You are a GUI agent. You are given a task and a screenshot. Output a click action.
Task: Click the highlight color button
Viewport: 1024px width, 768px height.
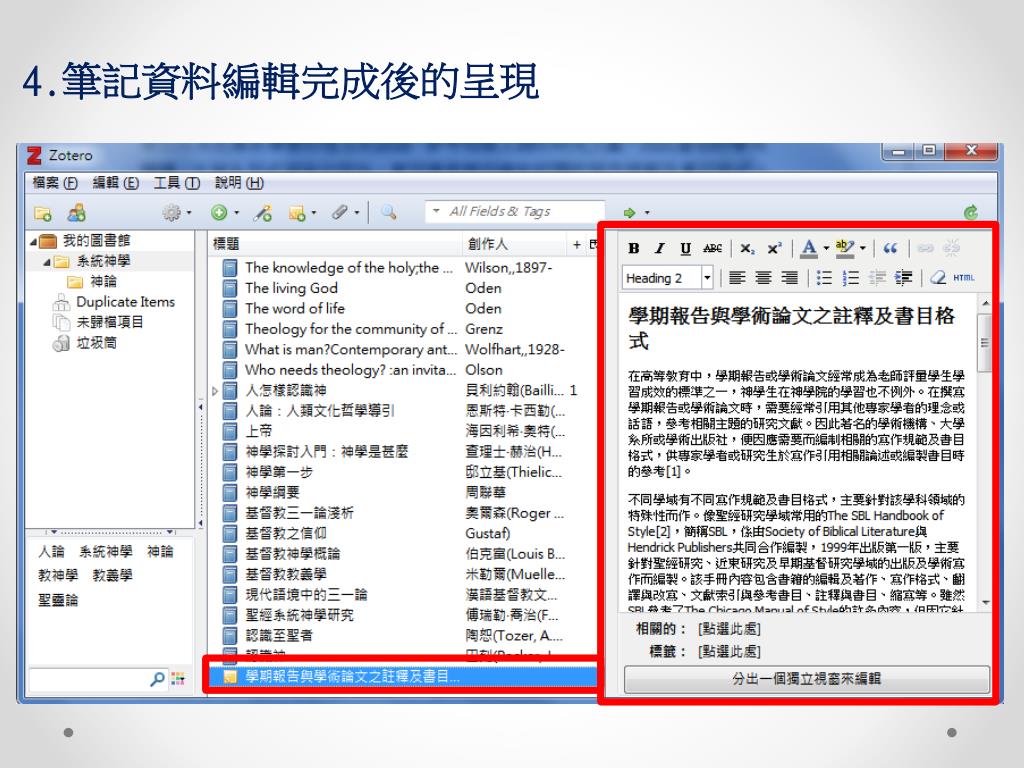coord(844,248)
